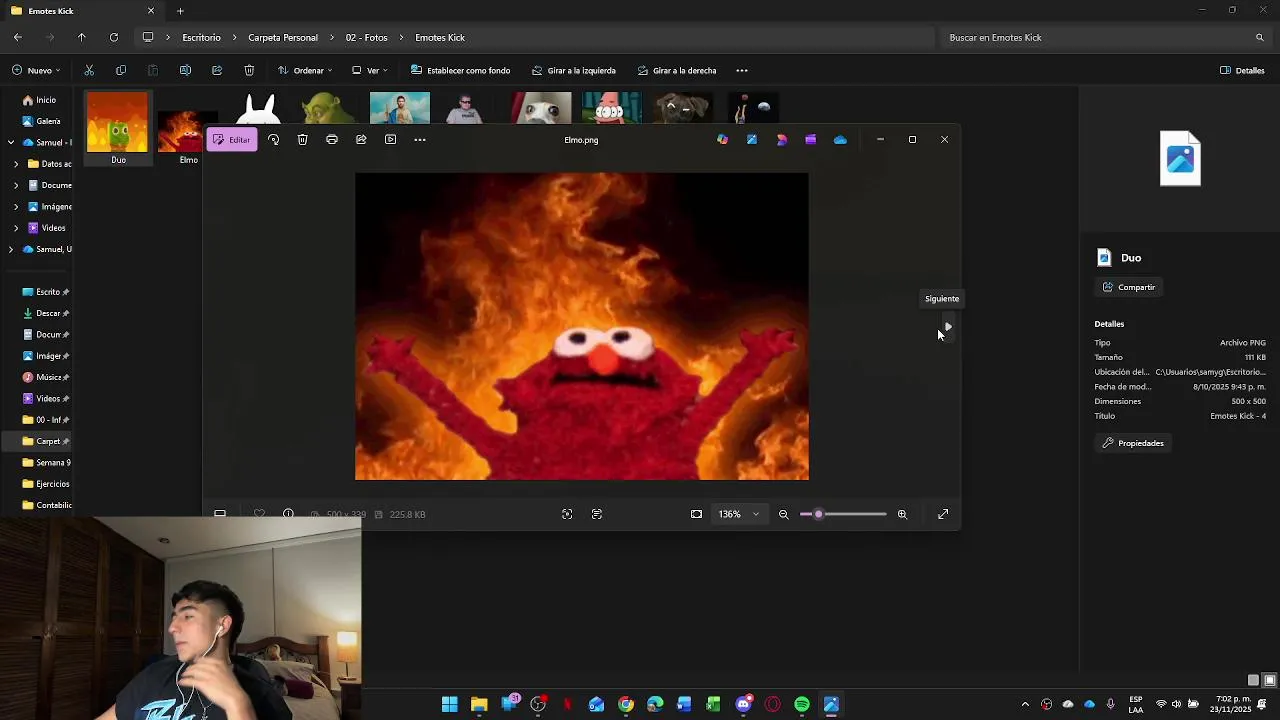Viewport: 1280px width, 720px height.
Task: Mark the photo as favorite with heart
Action: point(259,514)
